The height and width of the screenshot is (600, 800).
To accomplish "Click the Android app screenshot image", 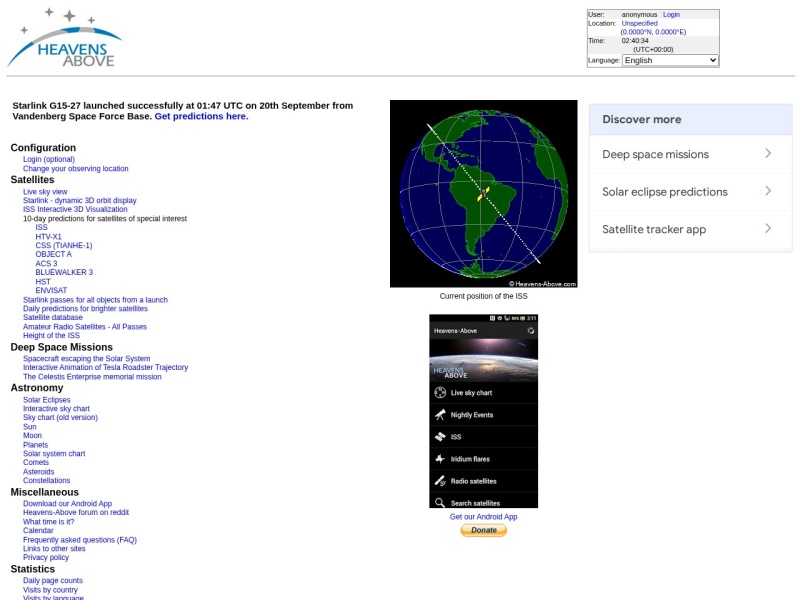I will point(484,411).
